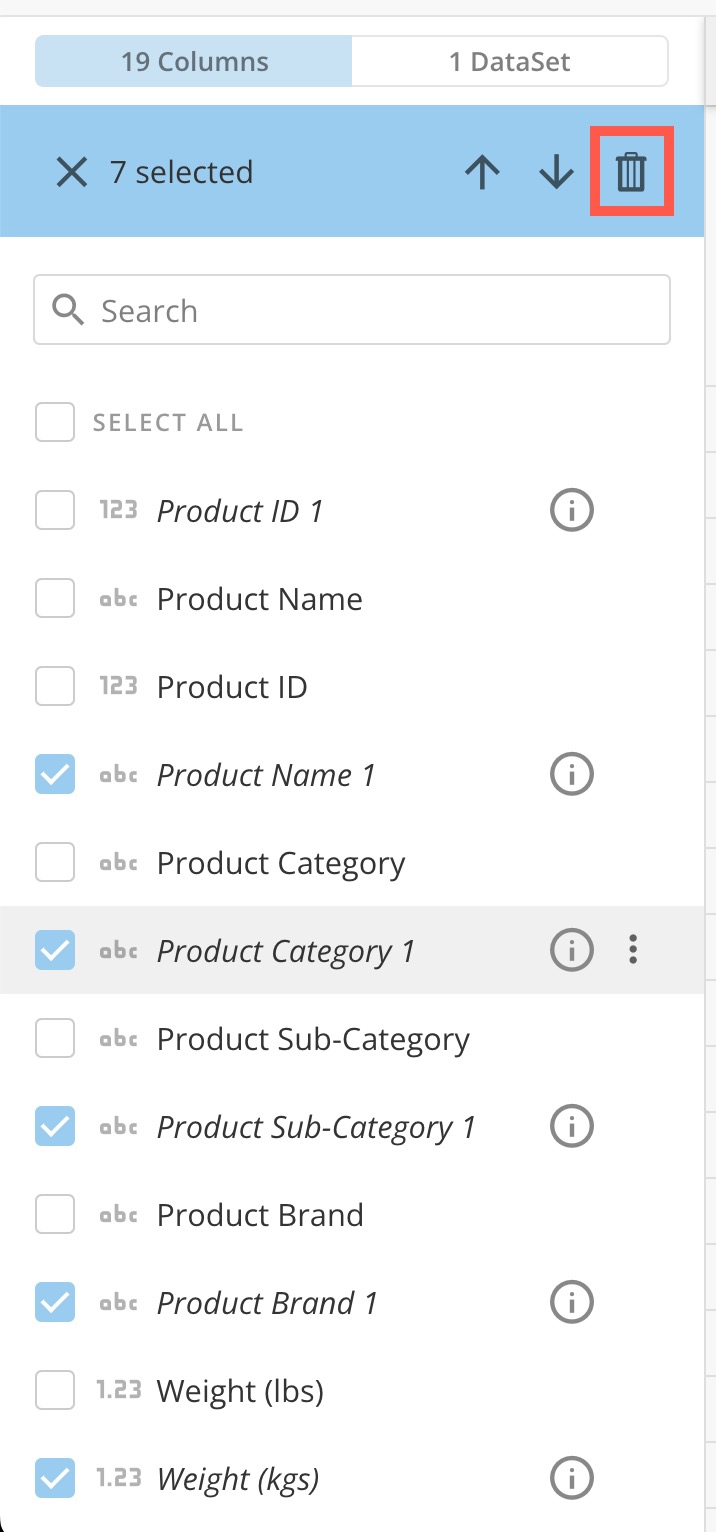
Task: View info for Product Category 1
Action: (572, 950)
